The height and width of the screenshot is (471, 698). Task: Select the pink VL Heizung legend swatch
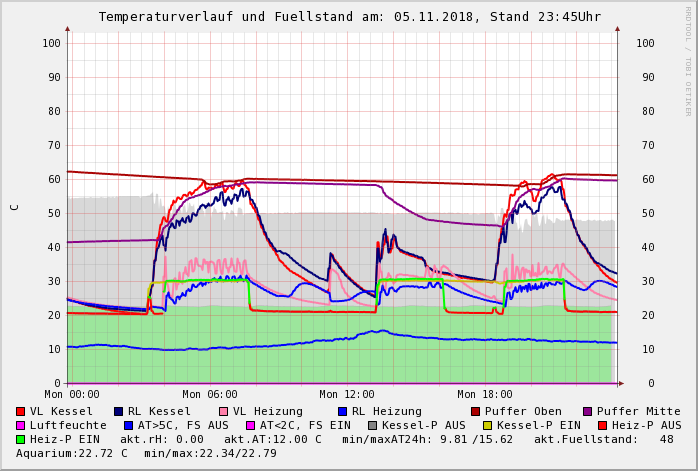pos(224,411)
